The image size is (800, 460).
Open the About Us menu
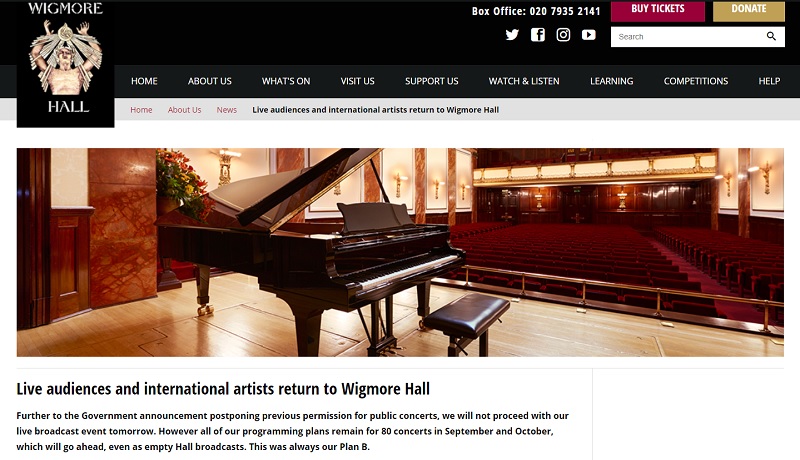[x=210, y=81]
